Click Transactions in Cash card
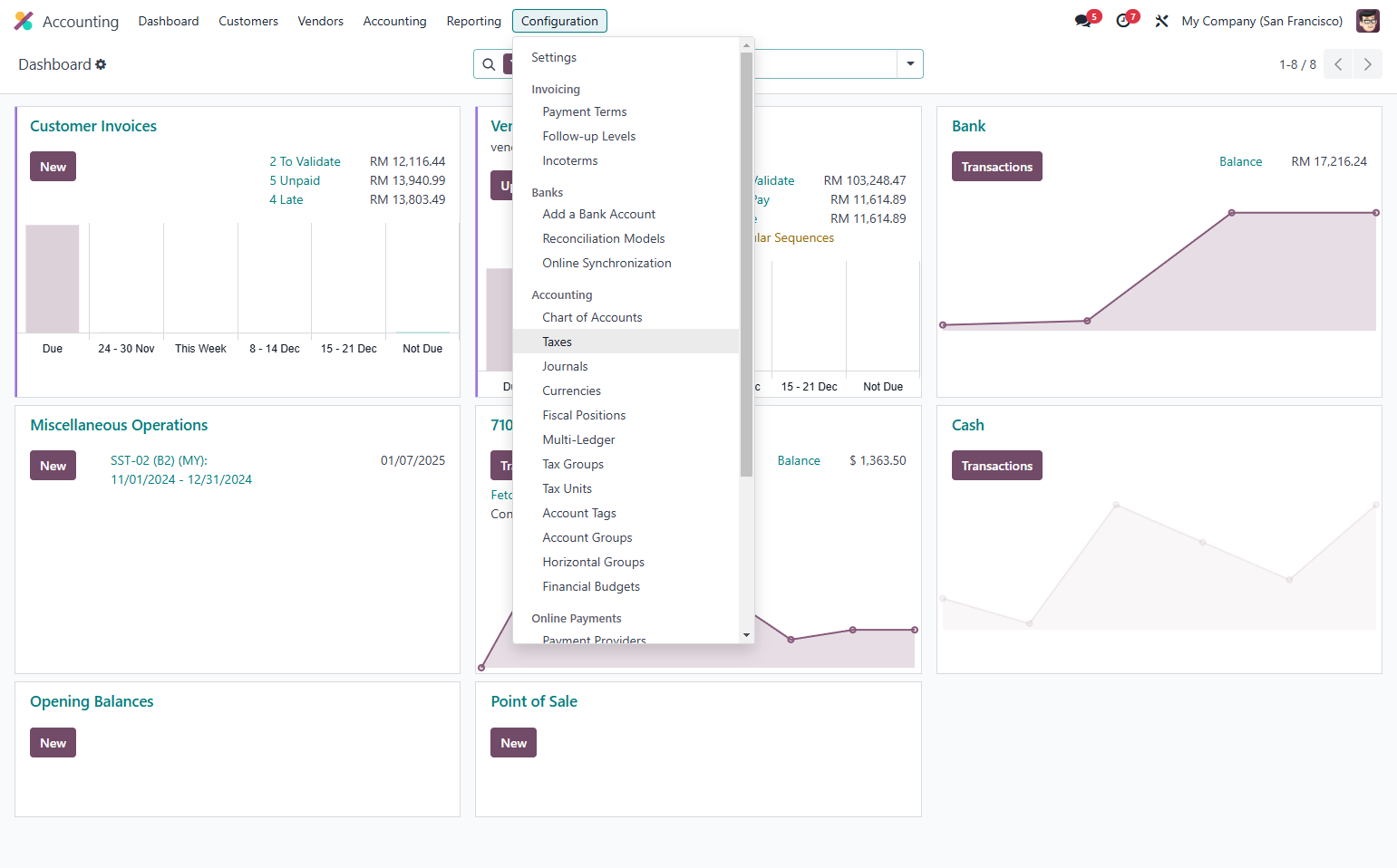 (x=996, y=466)
